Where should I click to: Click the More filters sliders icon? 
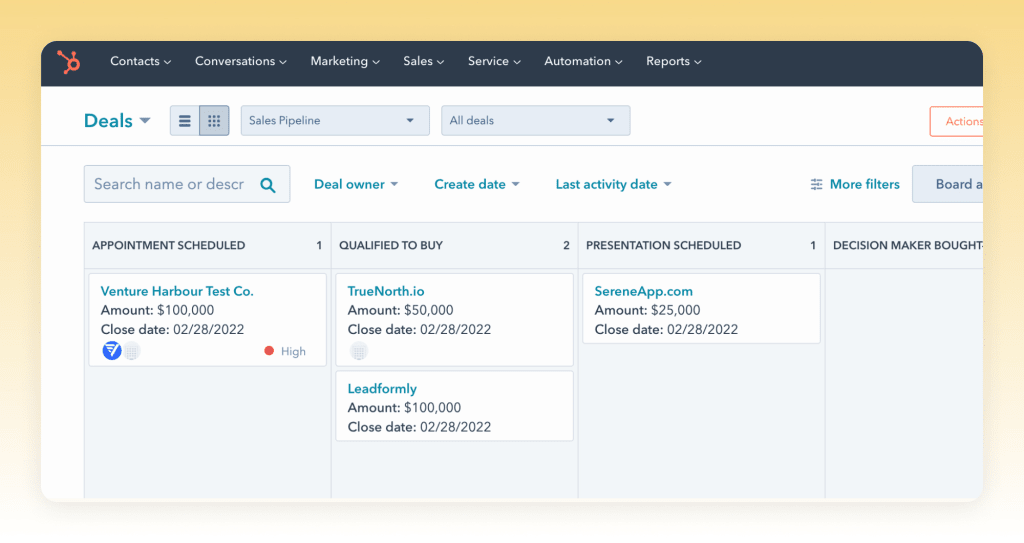pyautogui.click(x=816, y=185)
